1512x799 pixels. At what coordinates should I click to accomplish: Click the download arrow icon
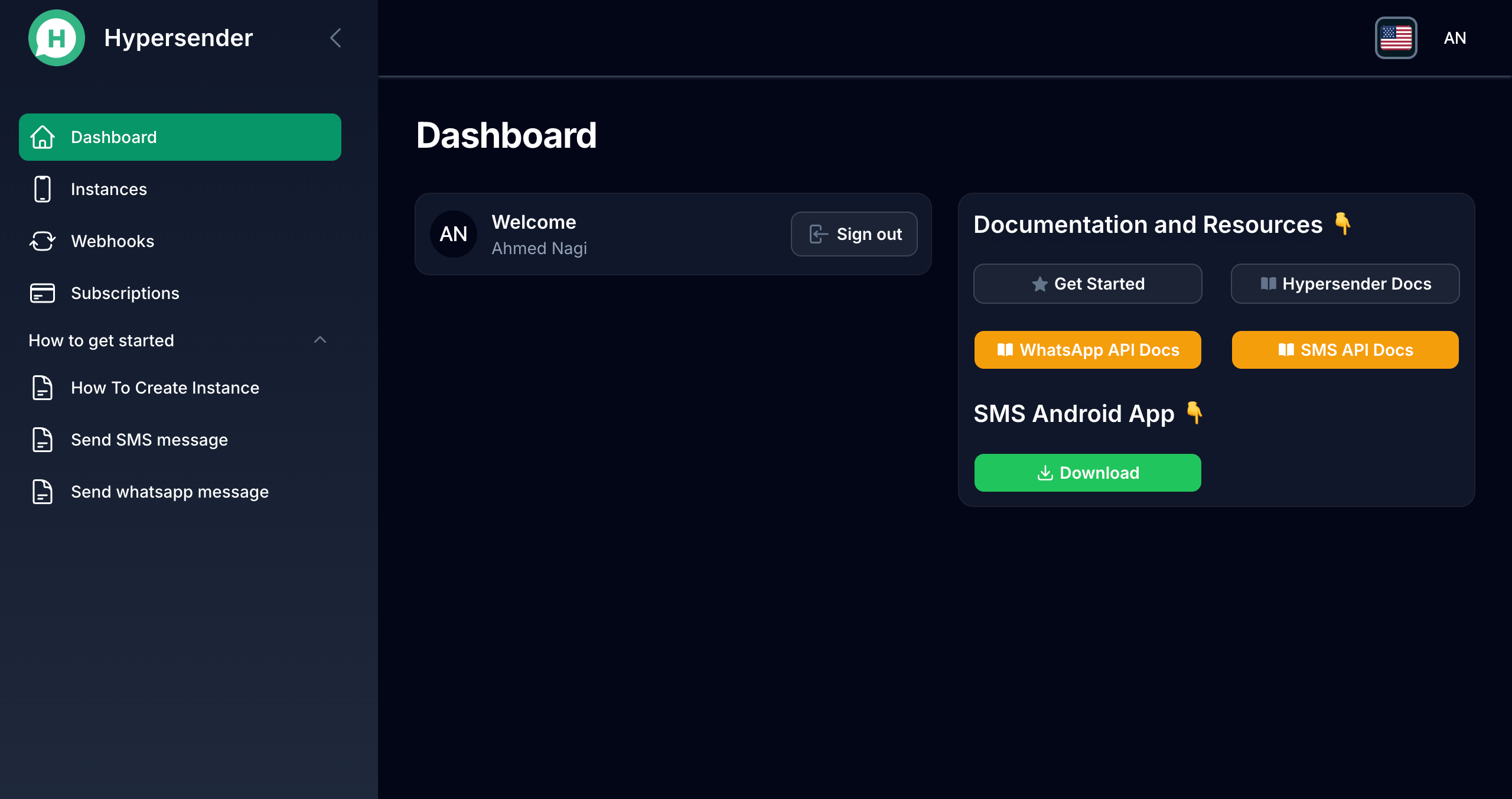point(1045,473)
